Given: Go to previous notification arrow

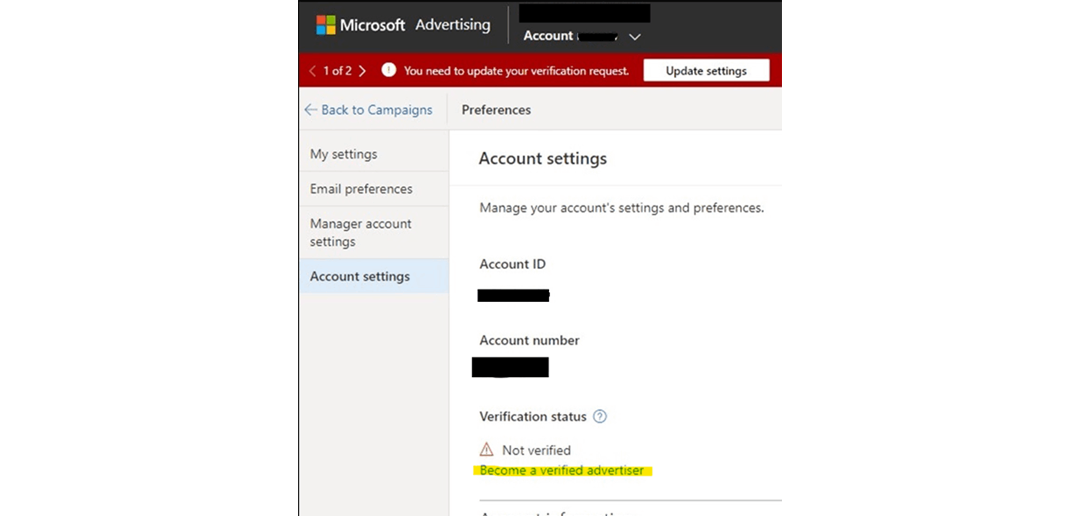Looking at the screenshot, I should point(312,71).
